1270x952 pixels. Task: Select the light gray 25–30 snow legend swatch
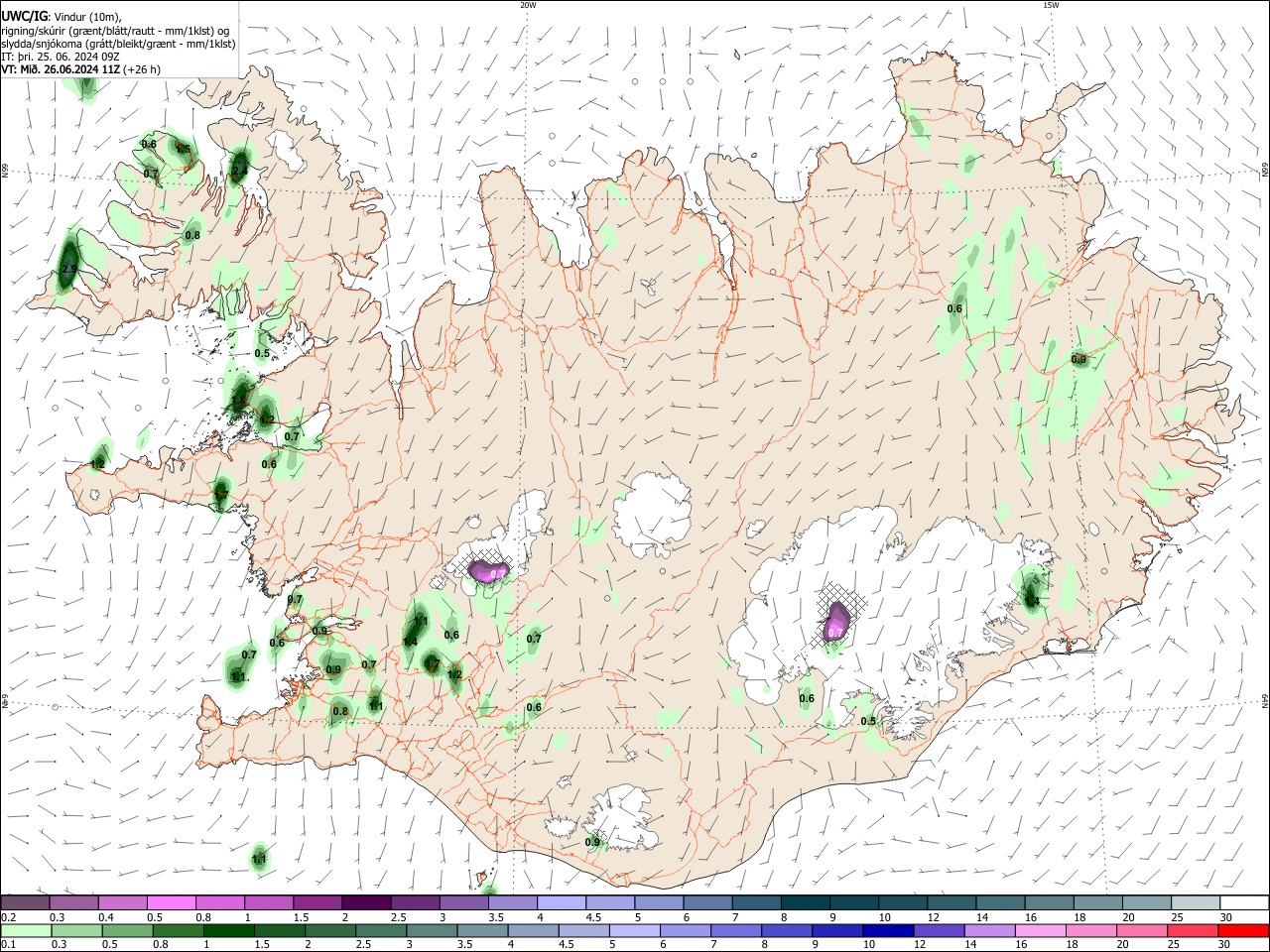1194,903
